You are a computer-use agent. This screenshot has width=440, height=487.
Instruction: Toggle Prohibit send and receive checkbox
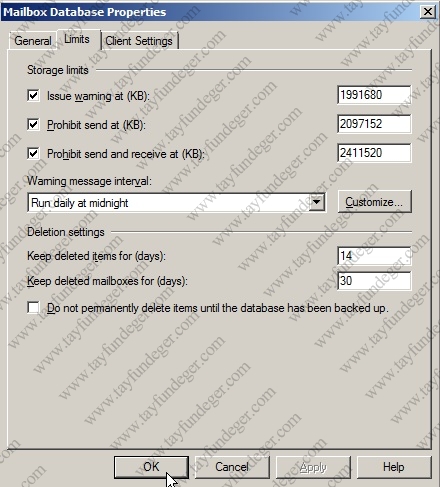pos(33,154)
